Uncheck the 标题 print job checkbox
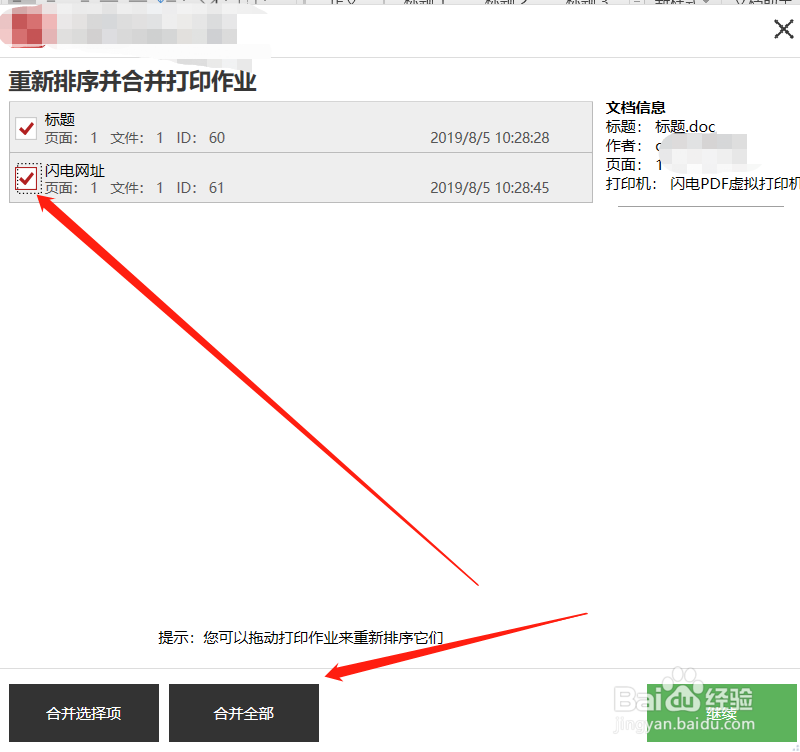The height and width of the screenshot is (752, 800). pyautogui.click(x=26, y=128)
